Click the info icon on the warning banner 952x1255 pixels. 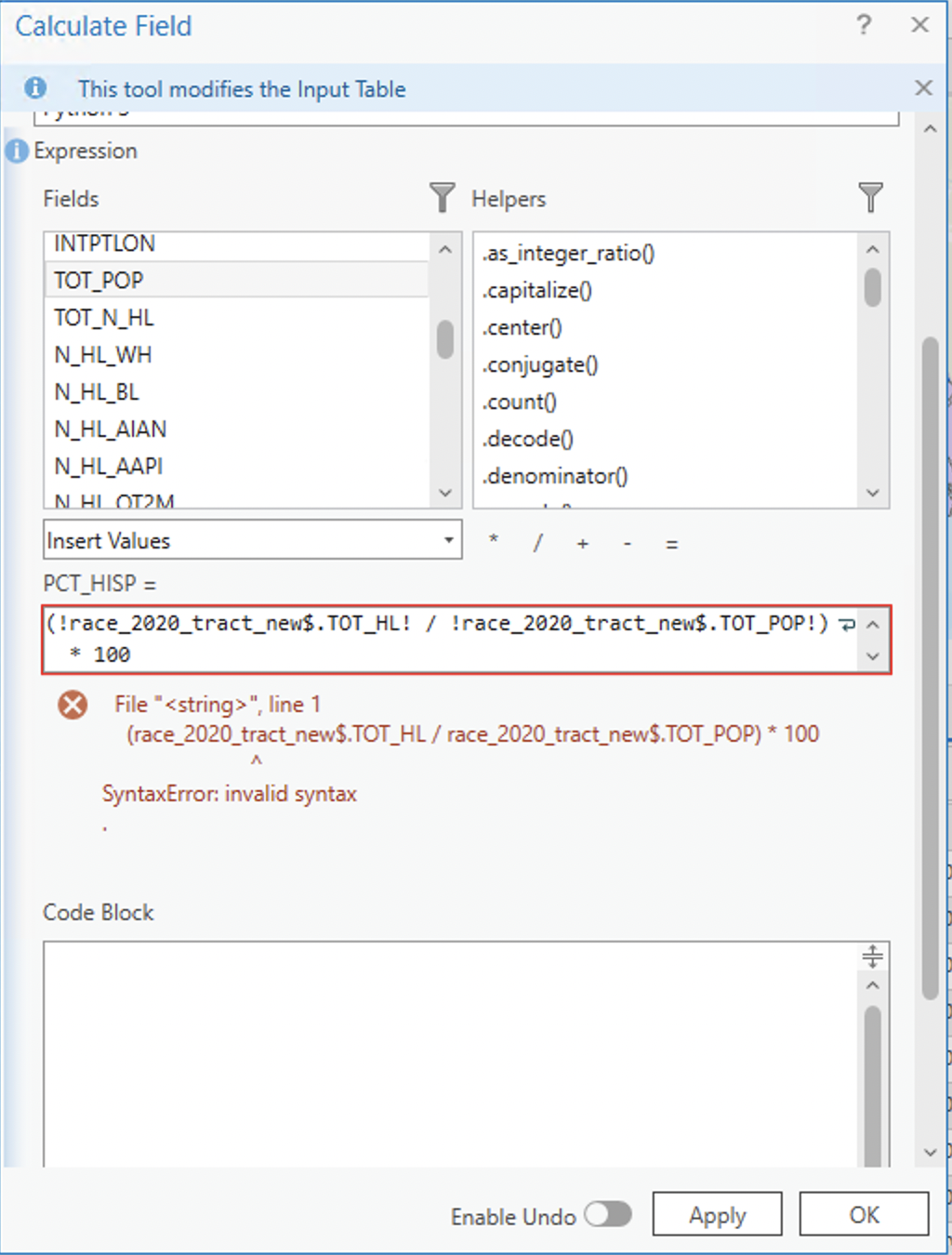pyautogui.click(x=35, y=87)
